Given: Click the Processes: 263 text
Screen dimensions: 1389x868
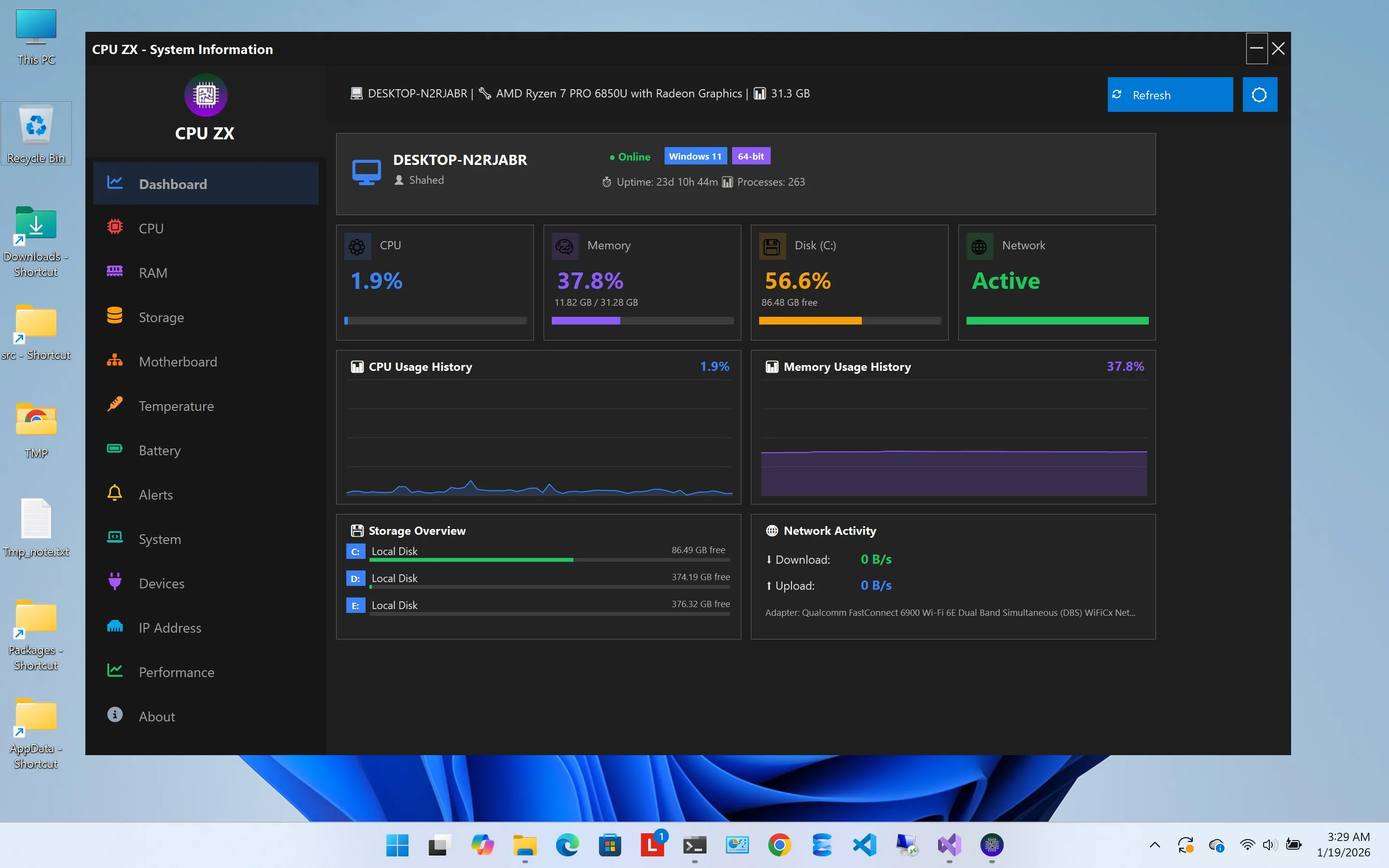Looking at the screenshot, I should (771, 182).
